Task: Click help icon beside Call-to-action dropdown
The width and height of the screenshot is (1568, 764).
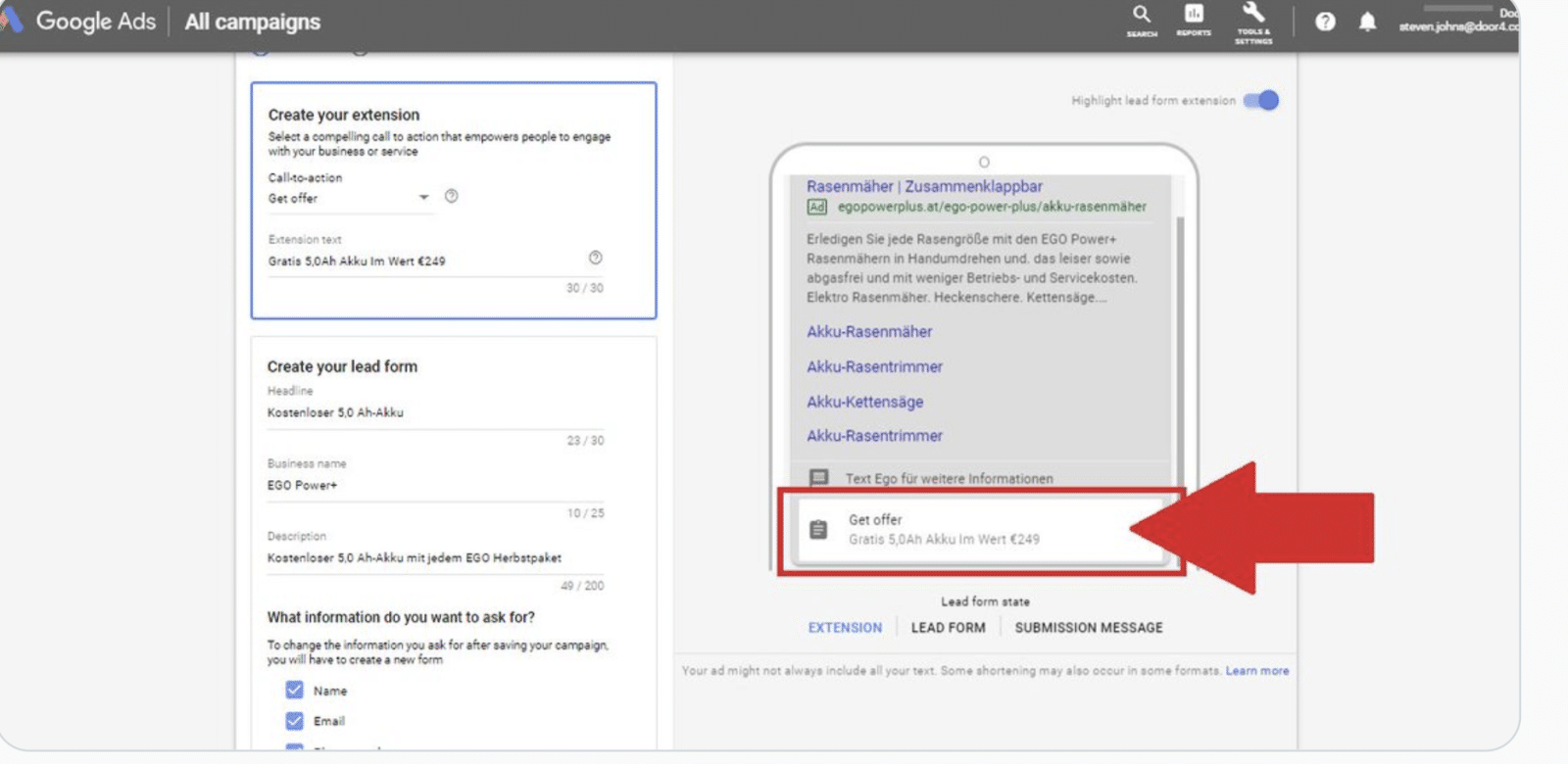Action: tap(451, 196)
